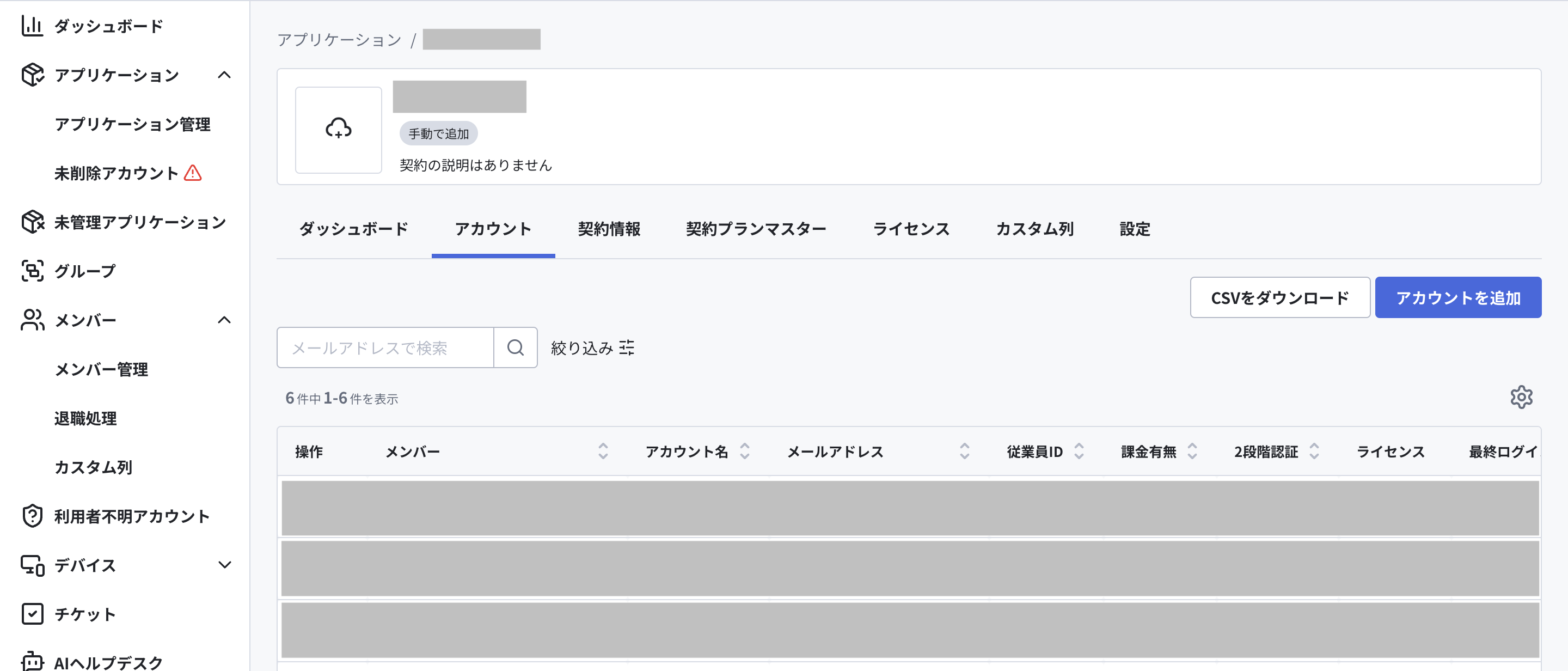Image resolution: width=1568 pixels, height=671 pixels.
Task: Open sidebar カスタム列 under メンバー
Action: tap(93, 467)
